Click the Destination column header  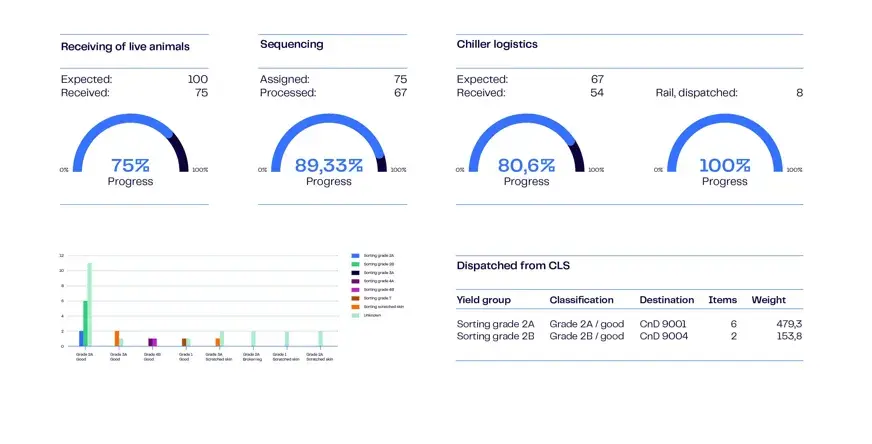(x=666, y=300)
